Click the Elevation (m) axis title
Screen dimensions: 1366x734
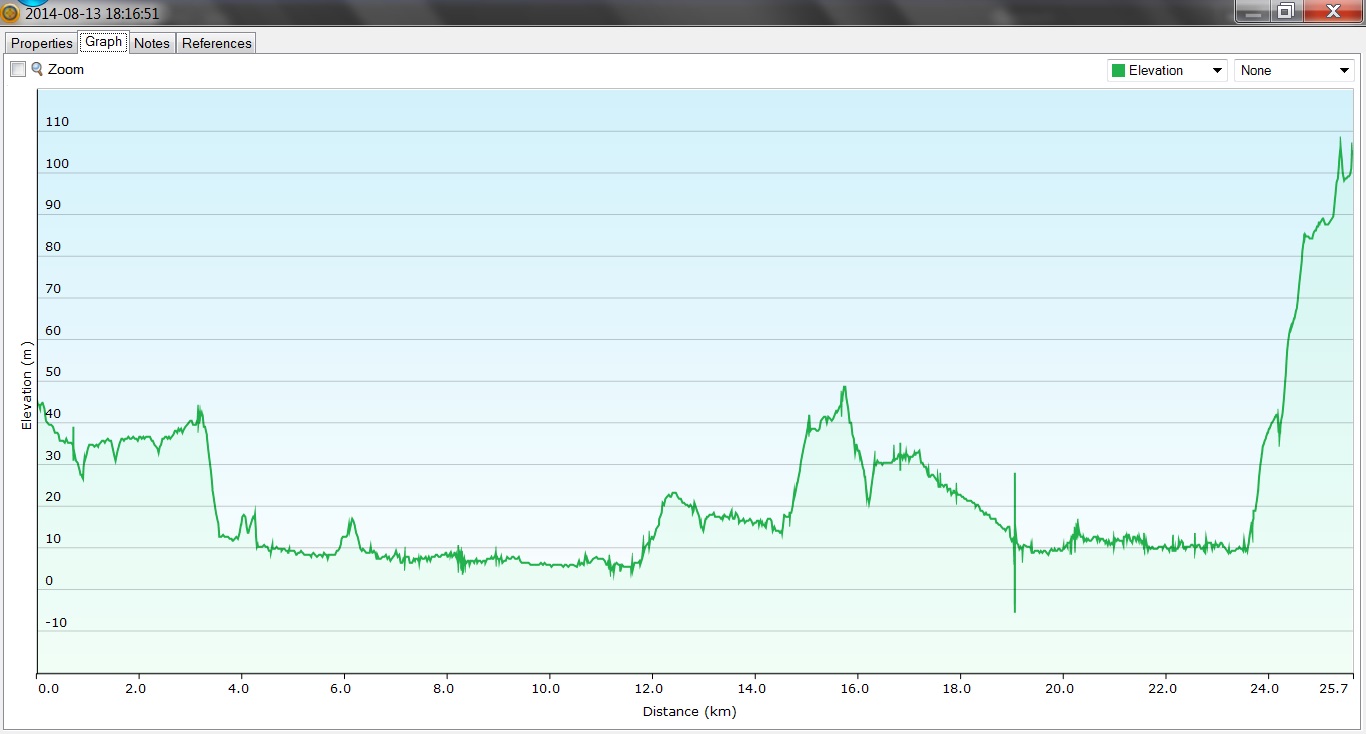[27, 385]
